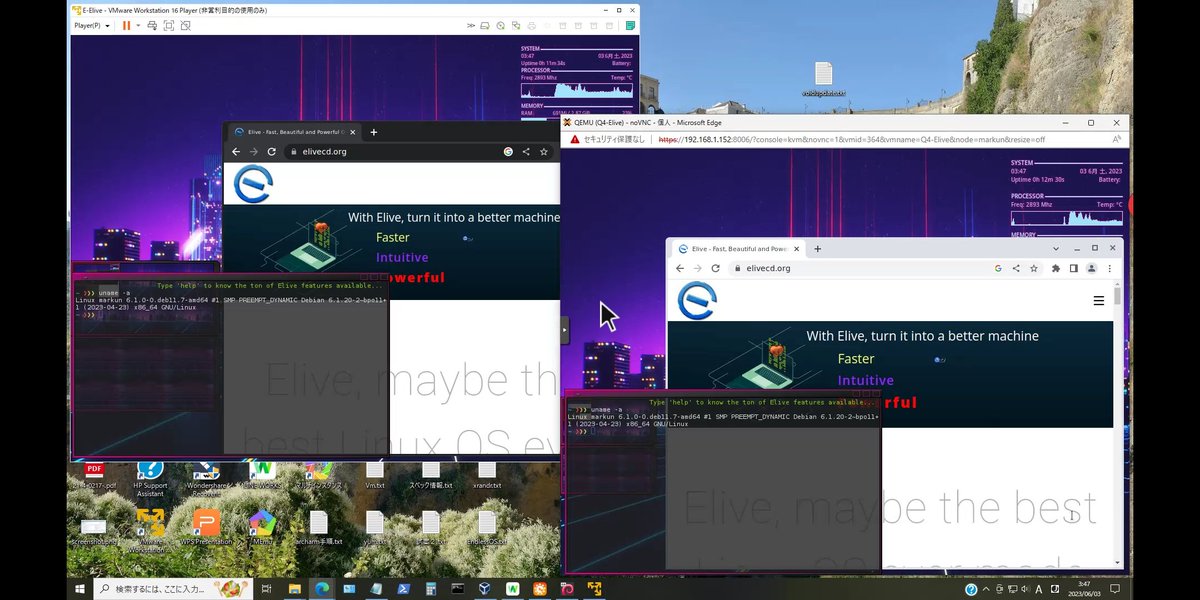The width and height of the screenshot is (1200, 600).
Task: Click the CD/DVD device icon in VMware toolbar
Action: (500, 26)
